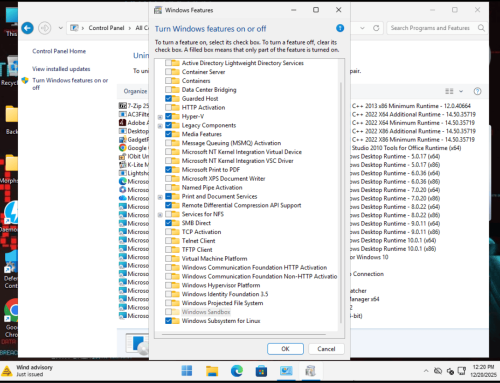
Task: Click the network icon in the system tray
Action: [x=462, y=371]
